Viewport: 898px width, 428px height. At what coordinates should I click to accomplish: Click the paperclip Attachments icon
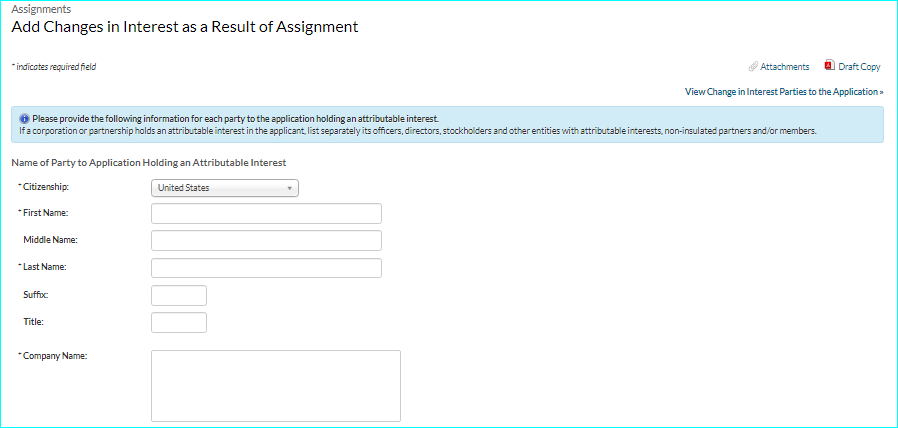tap(753, 67)
